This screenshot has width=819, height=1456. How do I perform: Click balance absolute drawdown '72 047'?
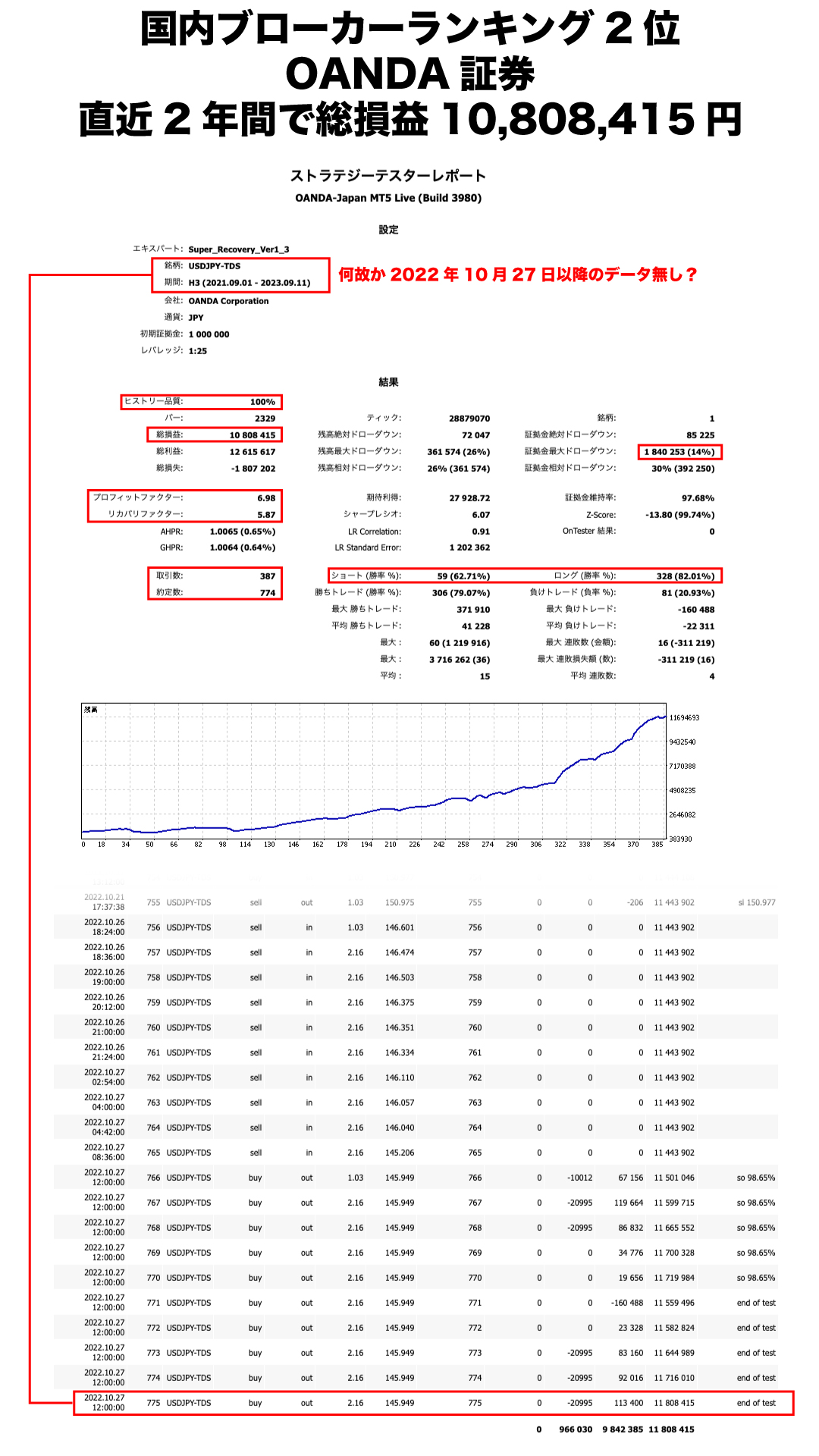(x=475, y=435)
